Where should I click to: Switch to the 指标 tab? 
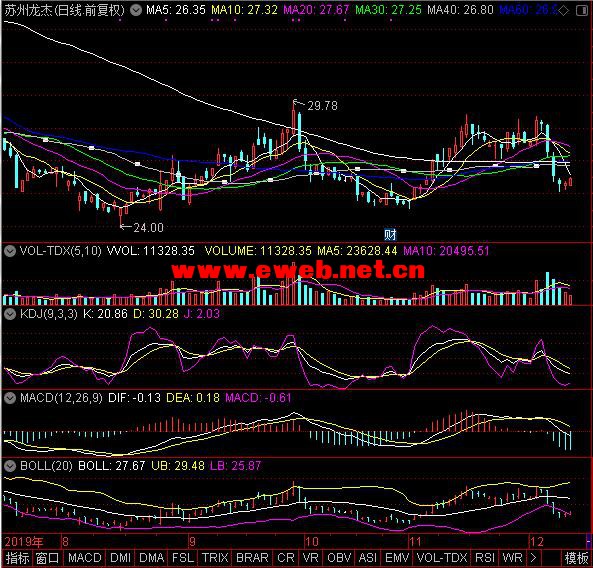[17, 558]
